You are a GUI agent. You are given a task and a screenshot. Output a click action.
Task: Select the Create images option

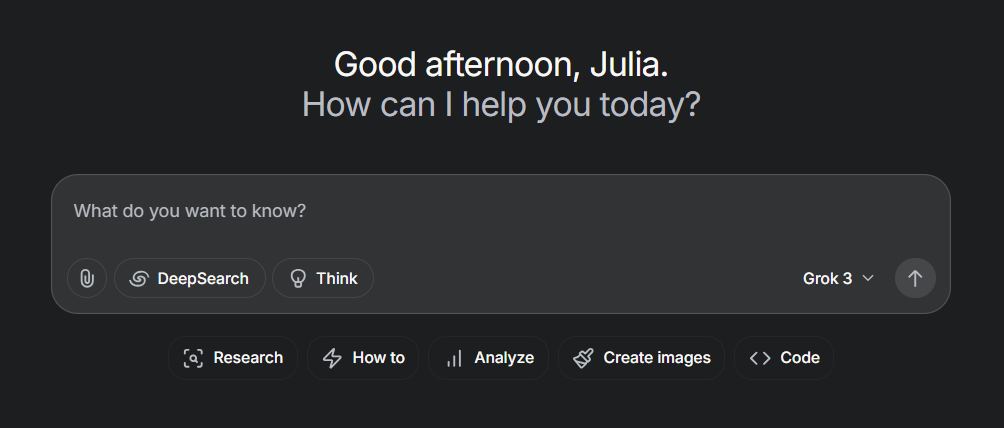point(642,358)
